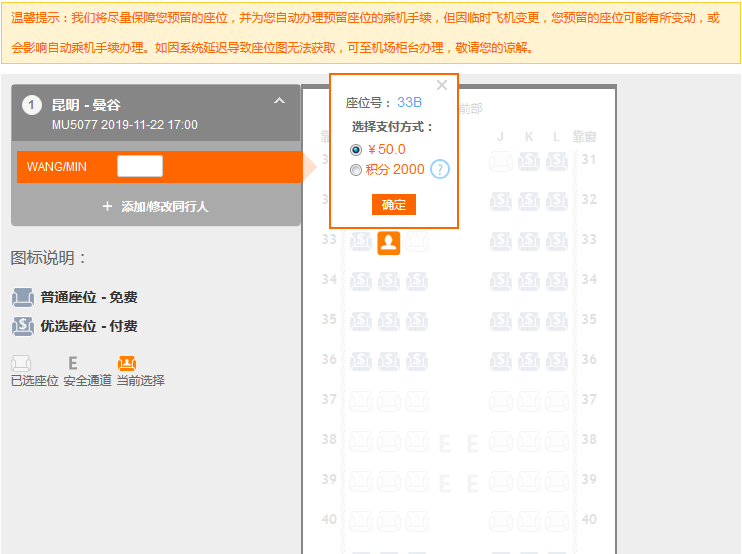The width and height of the screenshot is (742, 554).
Task: Select the ¥50.0 payment radio button
Action: pyautogui.click(x=356, y=150)
